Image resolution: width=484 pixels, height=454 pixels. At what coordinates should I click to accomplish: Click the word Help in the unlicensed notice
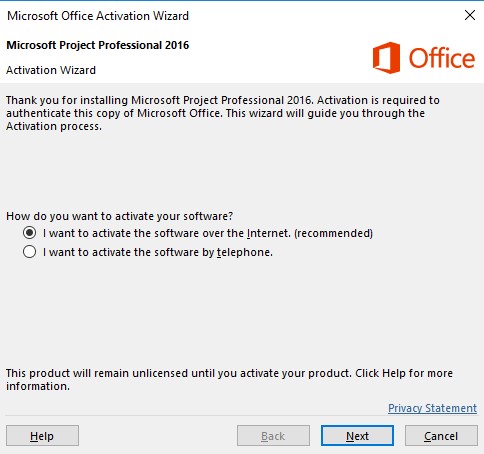[x=394, y=373]
